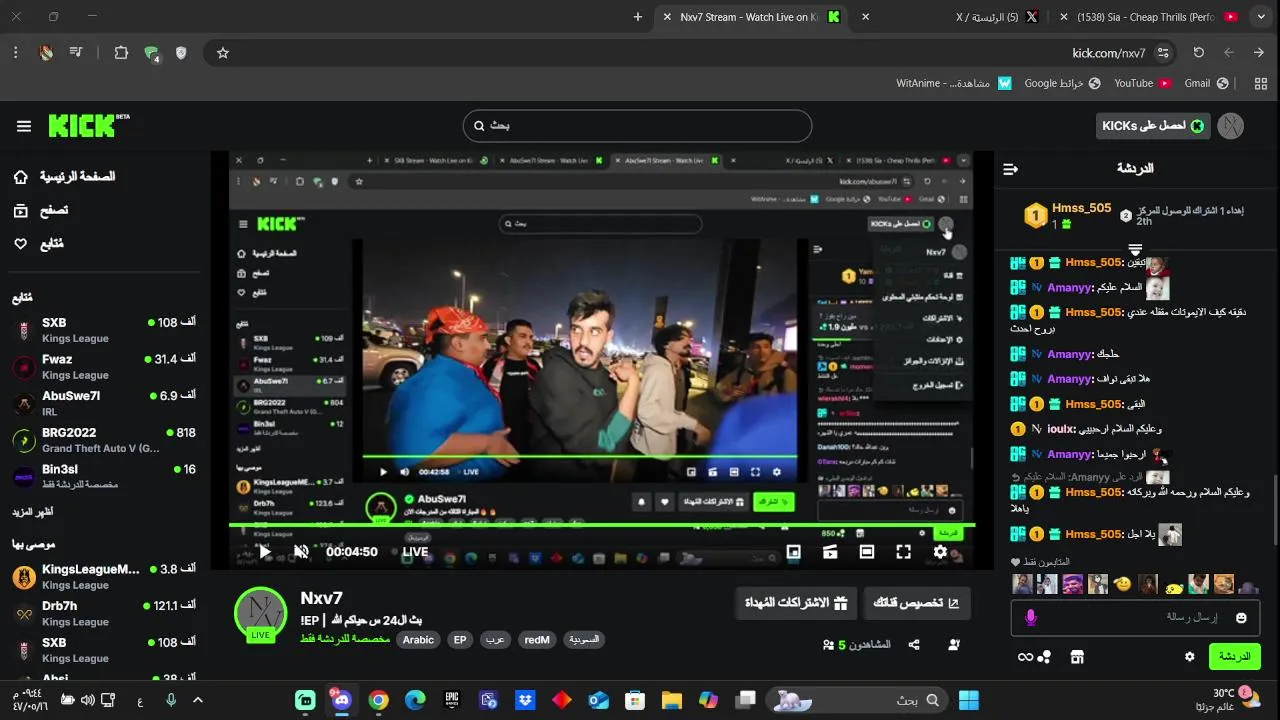This screenshot has width=1280, height=720.
Task: Cast the stream to a device
Action: [830, 551]
